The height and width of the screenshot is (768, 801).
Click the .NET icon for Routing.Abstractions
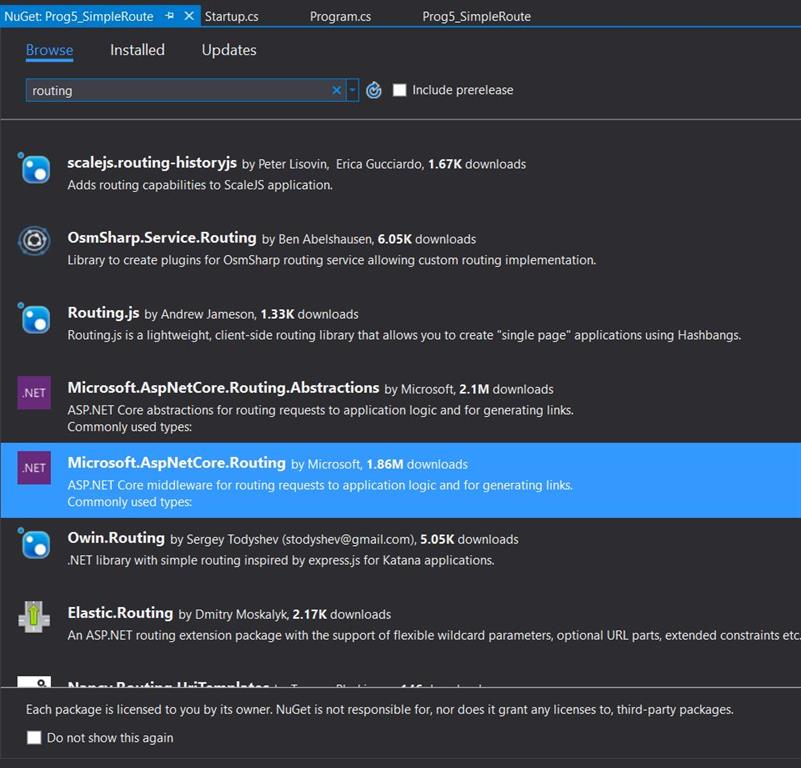pyautogui.click(x=34, y=393)
